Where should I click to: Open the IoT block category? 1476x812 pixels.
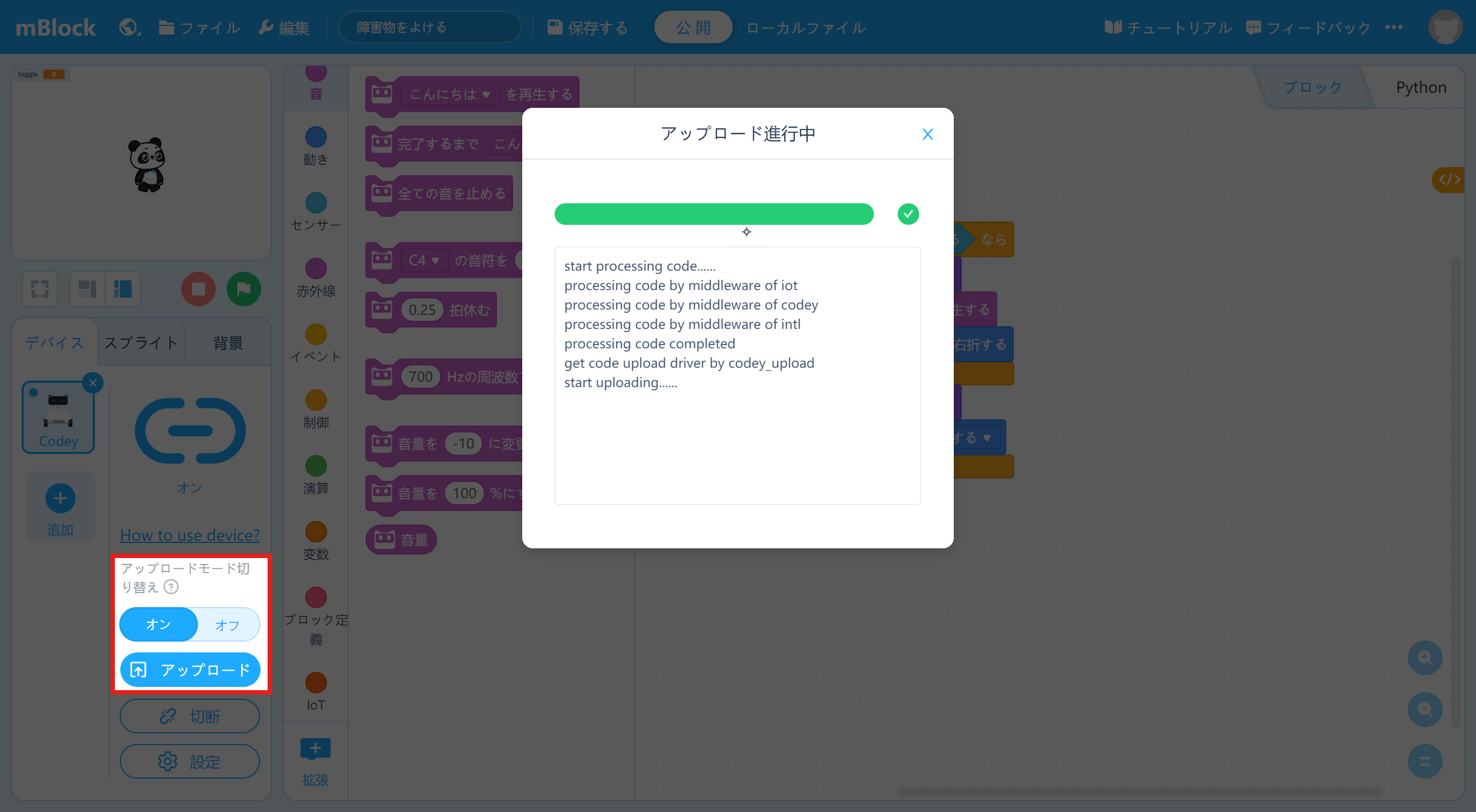pos(315,687)
